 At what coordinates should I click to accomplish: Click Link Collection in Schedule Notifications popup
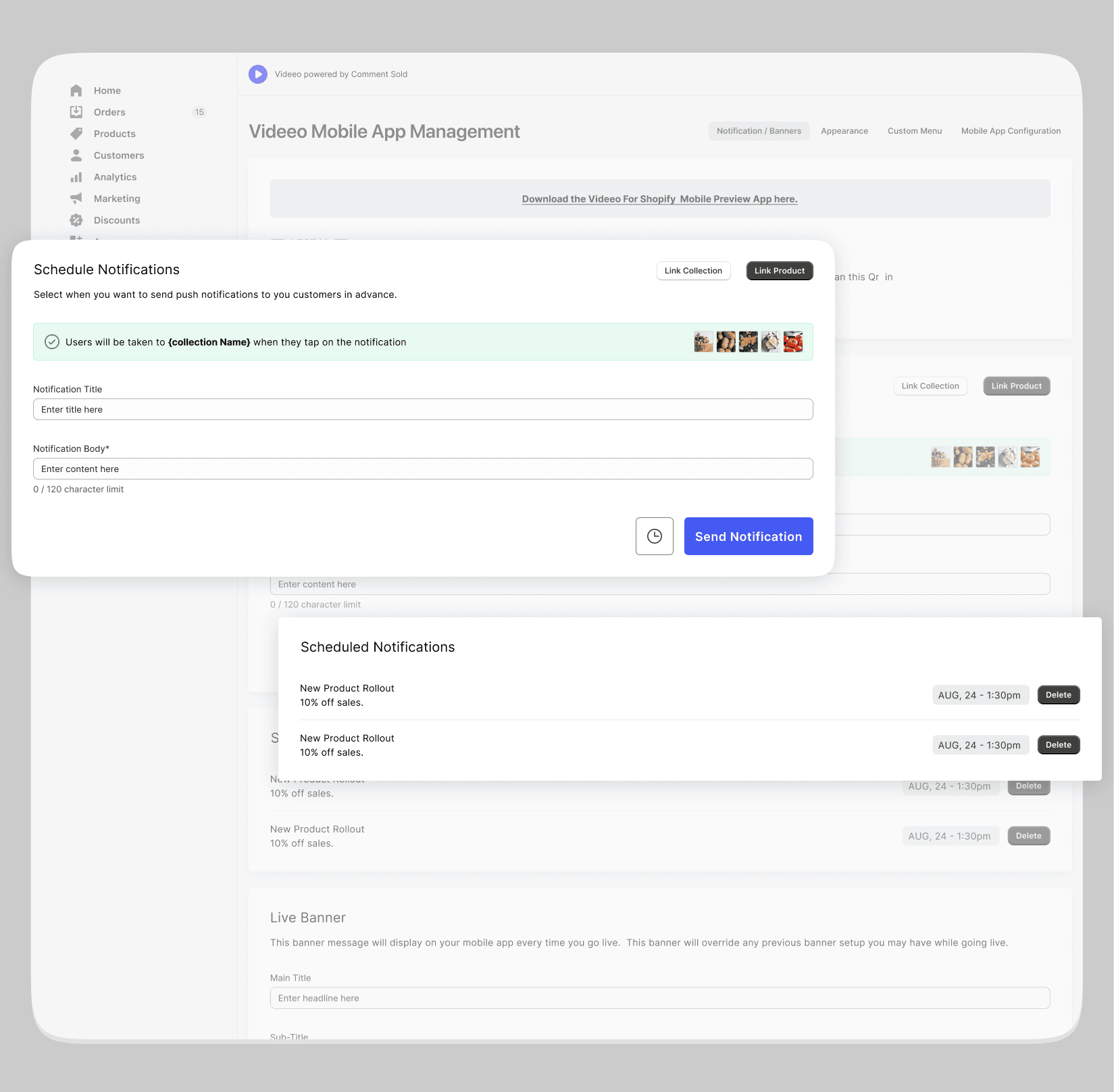[x=693, y=271]
